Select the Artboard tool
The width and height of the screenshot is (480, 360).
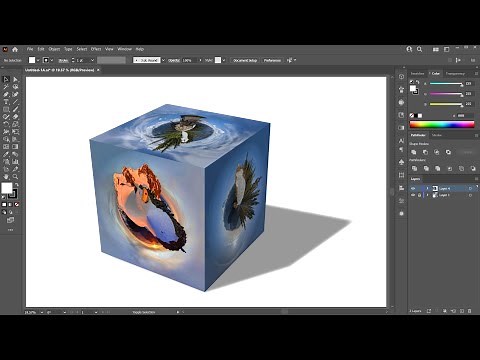click(x=6, y=169)
